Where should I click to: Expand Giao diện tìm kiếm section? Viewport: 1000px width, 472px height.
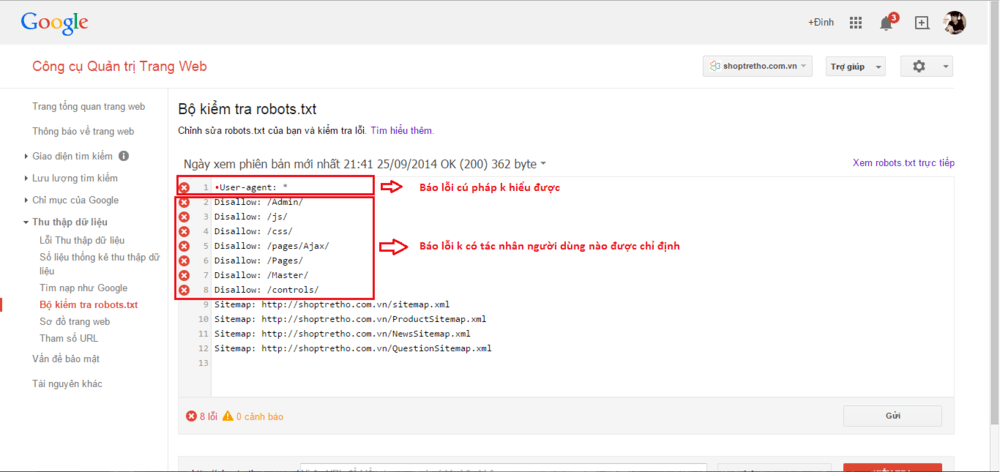[74, 156]
